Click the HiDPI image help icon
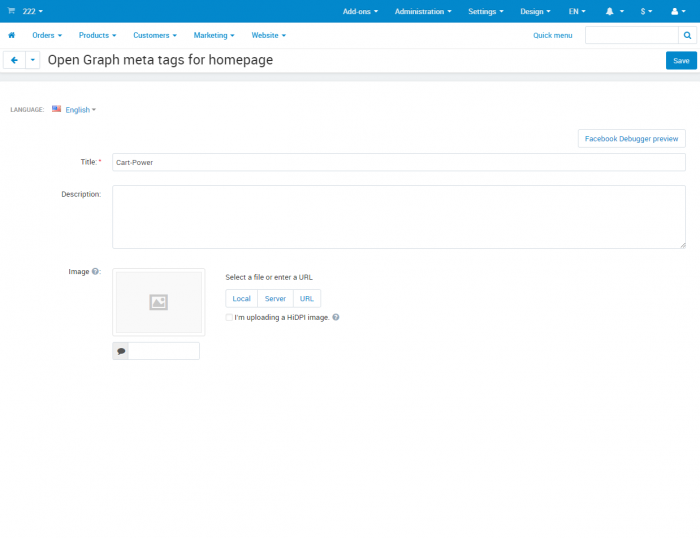Image resolution: width=700 pixels, height=538 pixels. coord(336,317)
